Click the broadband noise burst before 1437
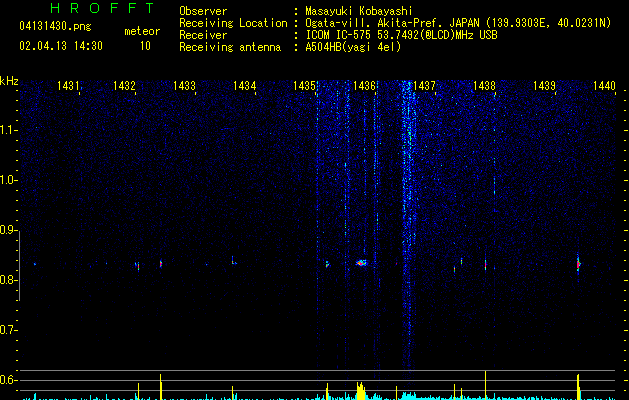629x400 pixels. [x=408, y=225]
